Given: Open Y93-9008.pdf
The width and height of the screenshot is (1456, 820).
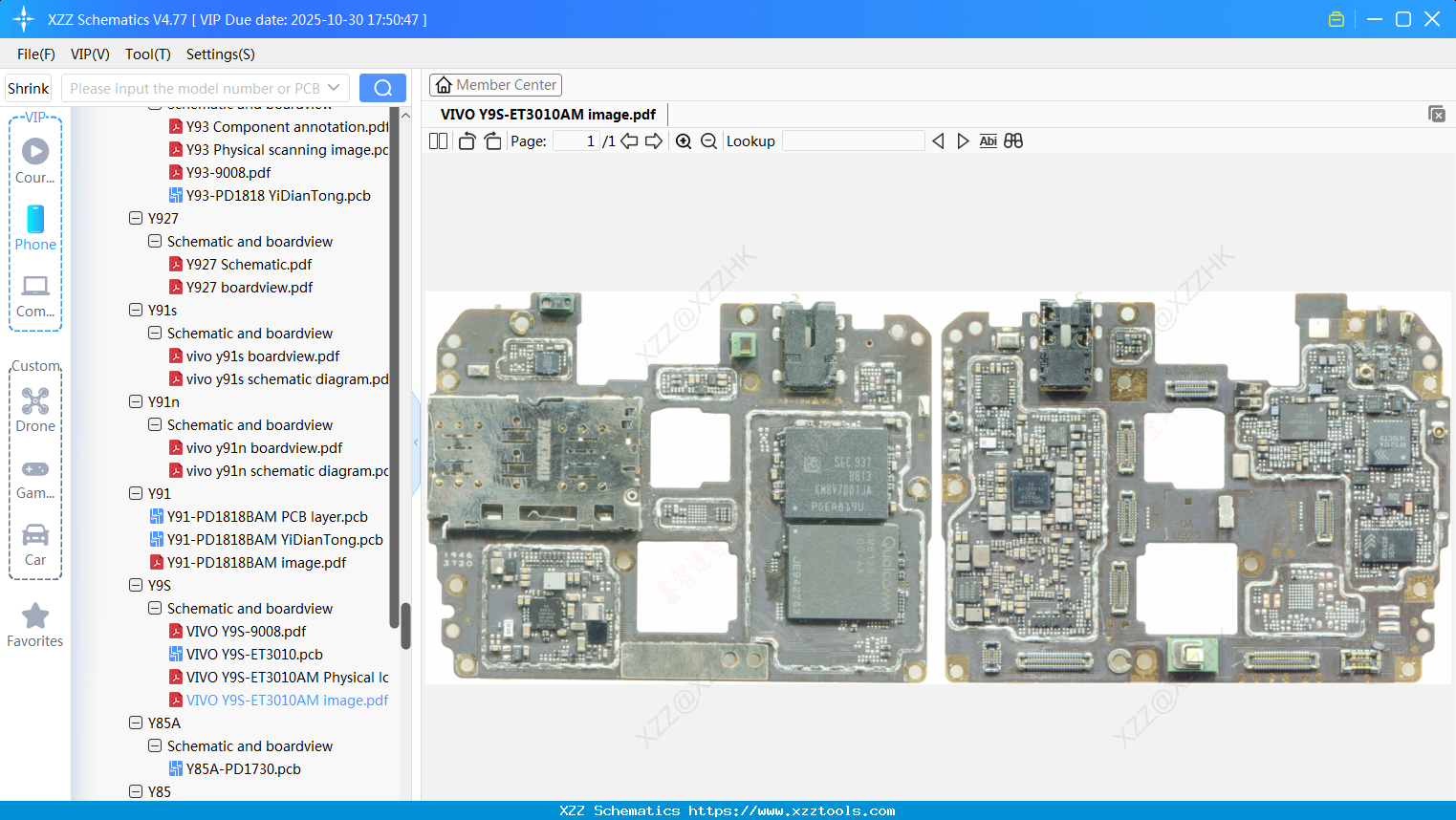Looking at the screenshot, I should click(220, 172).
